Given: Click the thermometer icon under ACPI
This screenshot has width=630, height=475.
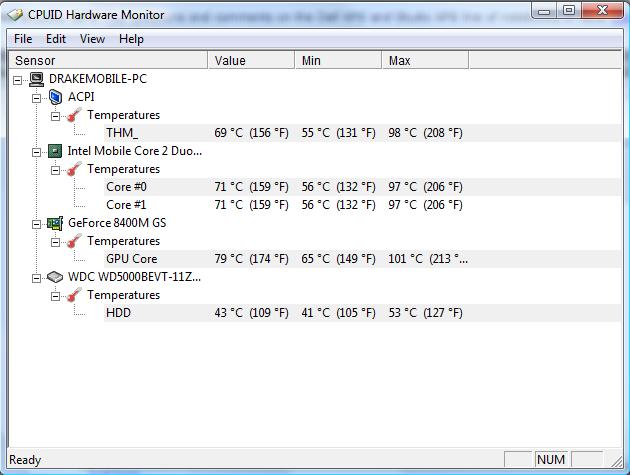Looking at the screenshot, I should pyautogui.click(x=74, y=115).
